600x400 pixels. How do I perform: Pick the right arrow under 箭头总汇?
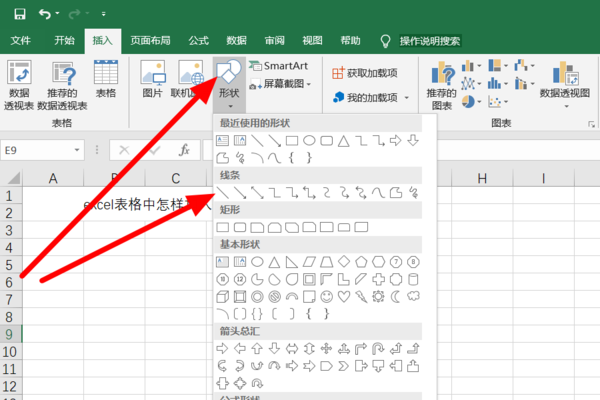click(224, 349)
